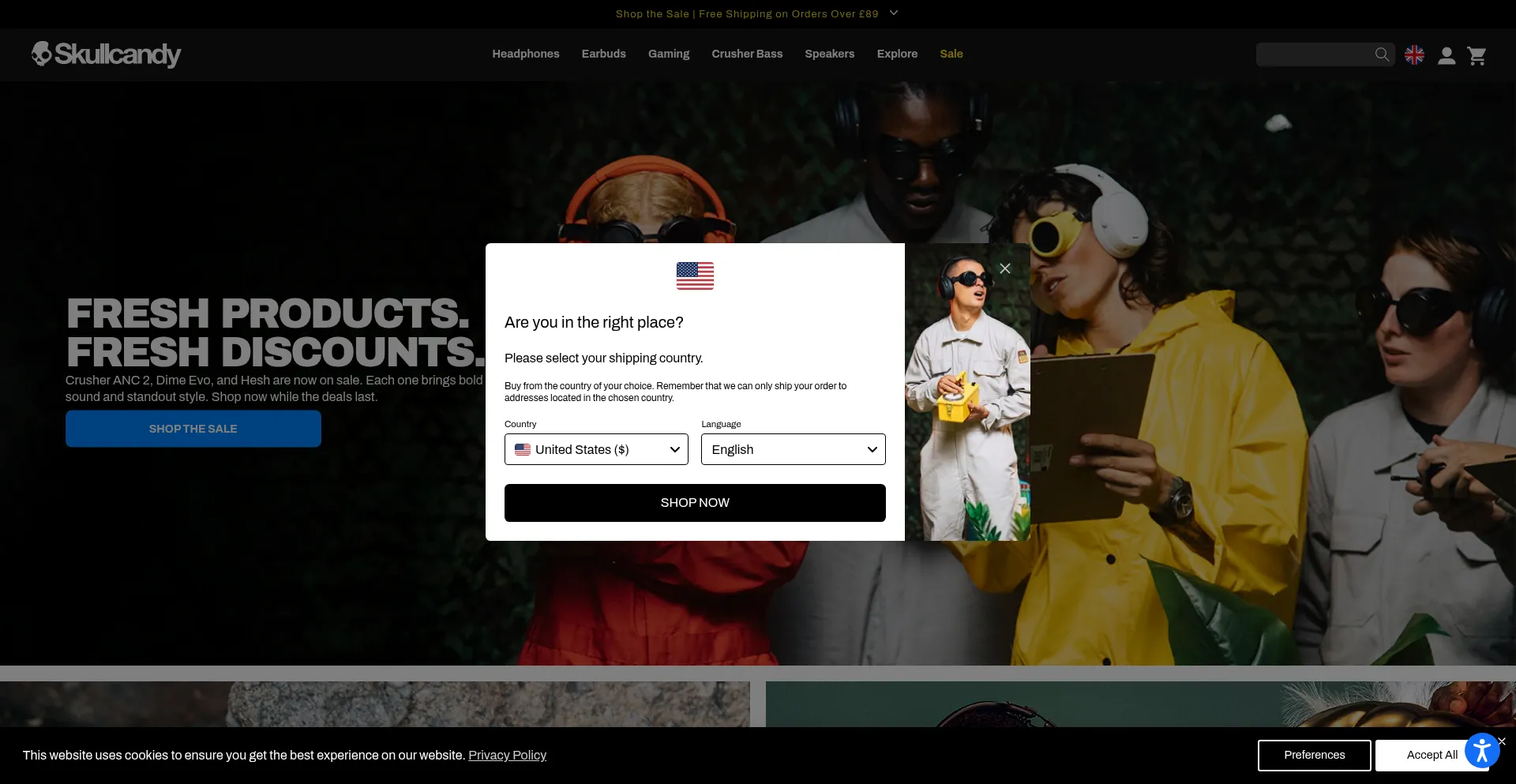
Task: Open the Earbuds menu
Action: click(x=604, y=54)
